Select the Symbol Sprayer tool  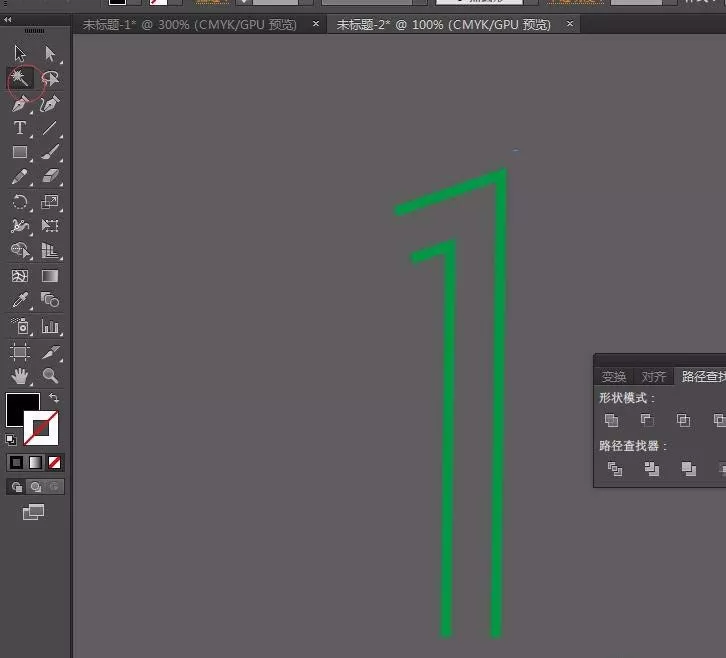(x=20, y=326)
